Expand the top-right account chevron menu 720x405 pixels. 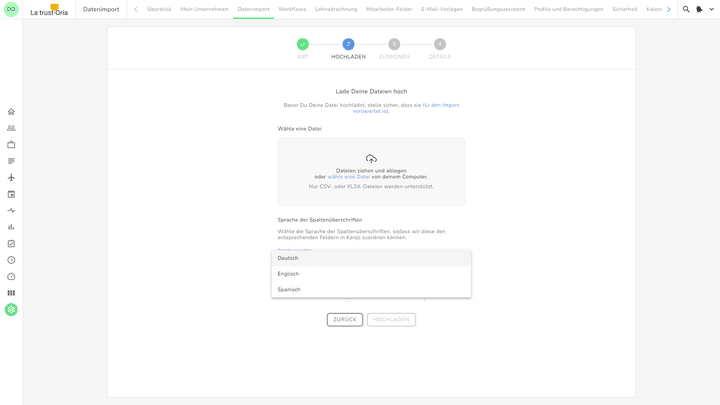(711, 9)
